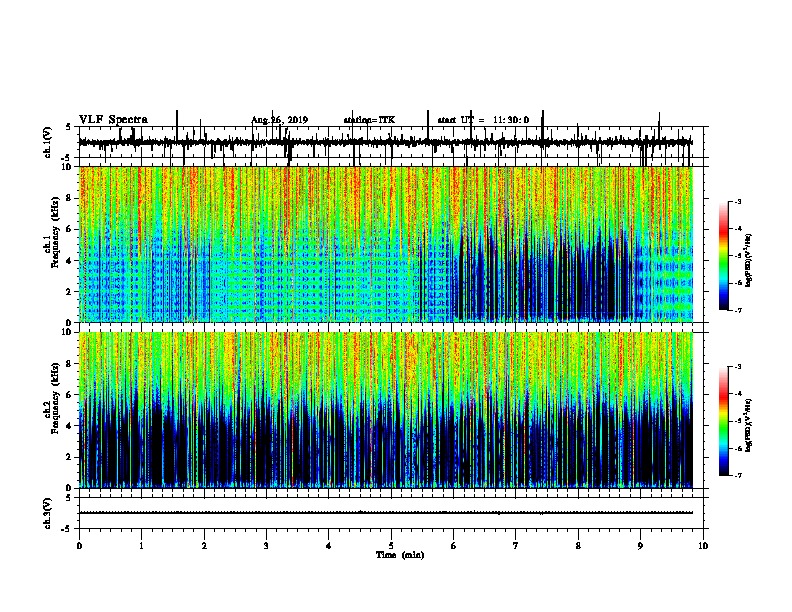Click the ch.1 spectrogram color scale bar
The image size is (792, 612).
pos(723,256)
